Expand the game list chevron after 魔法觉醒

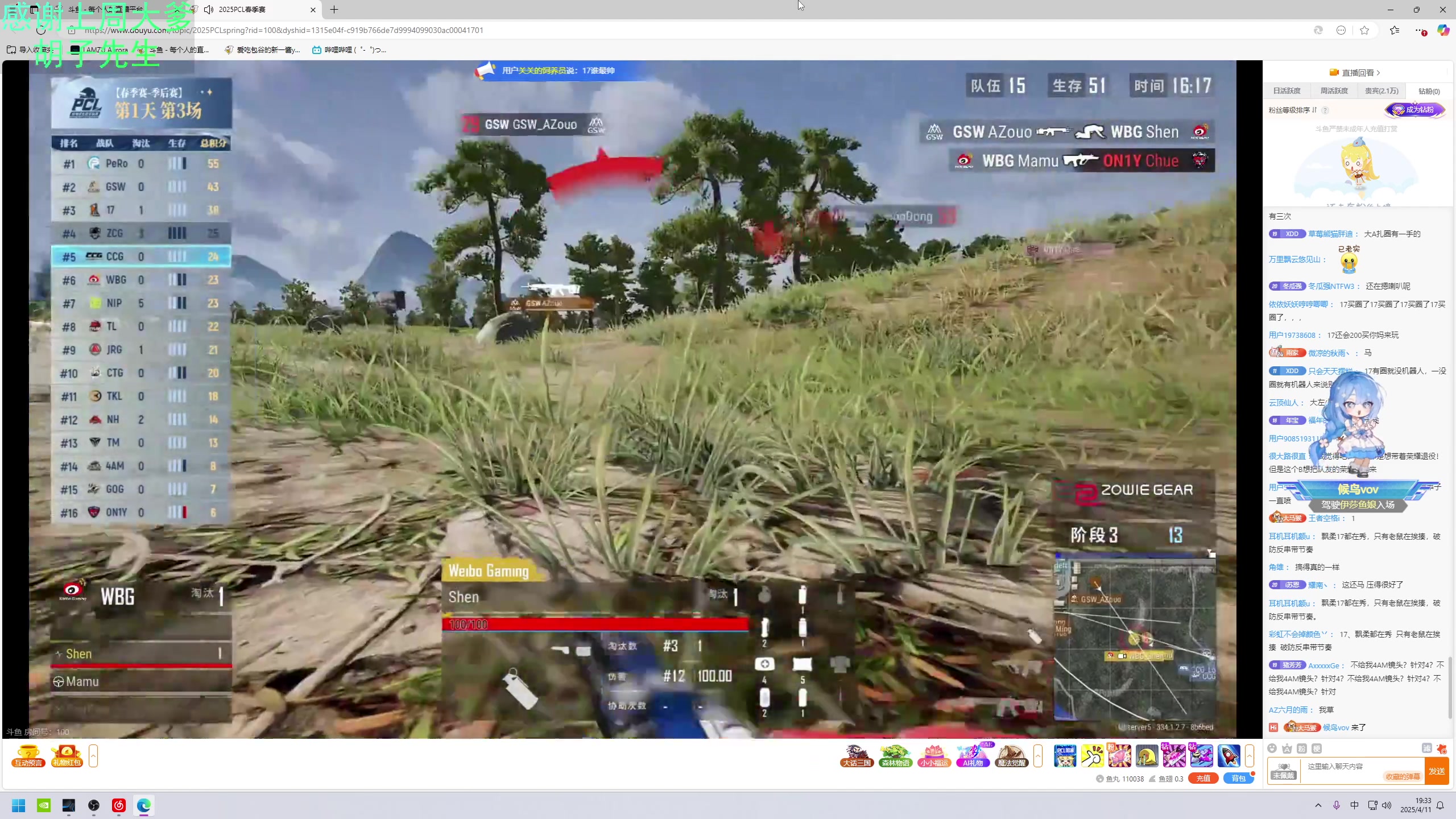tap(1038, 756)
